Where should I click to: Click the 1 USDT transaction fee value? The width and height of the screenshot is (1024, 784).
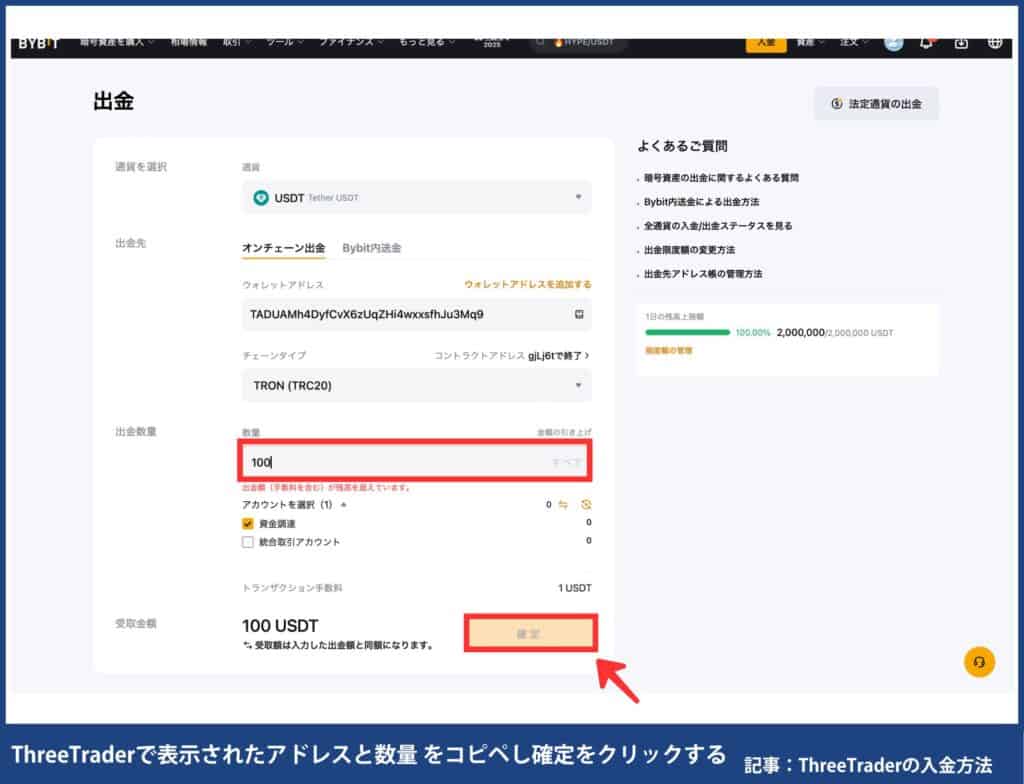(575, 588)
